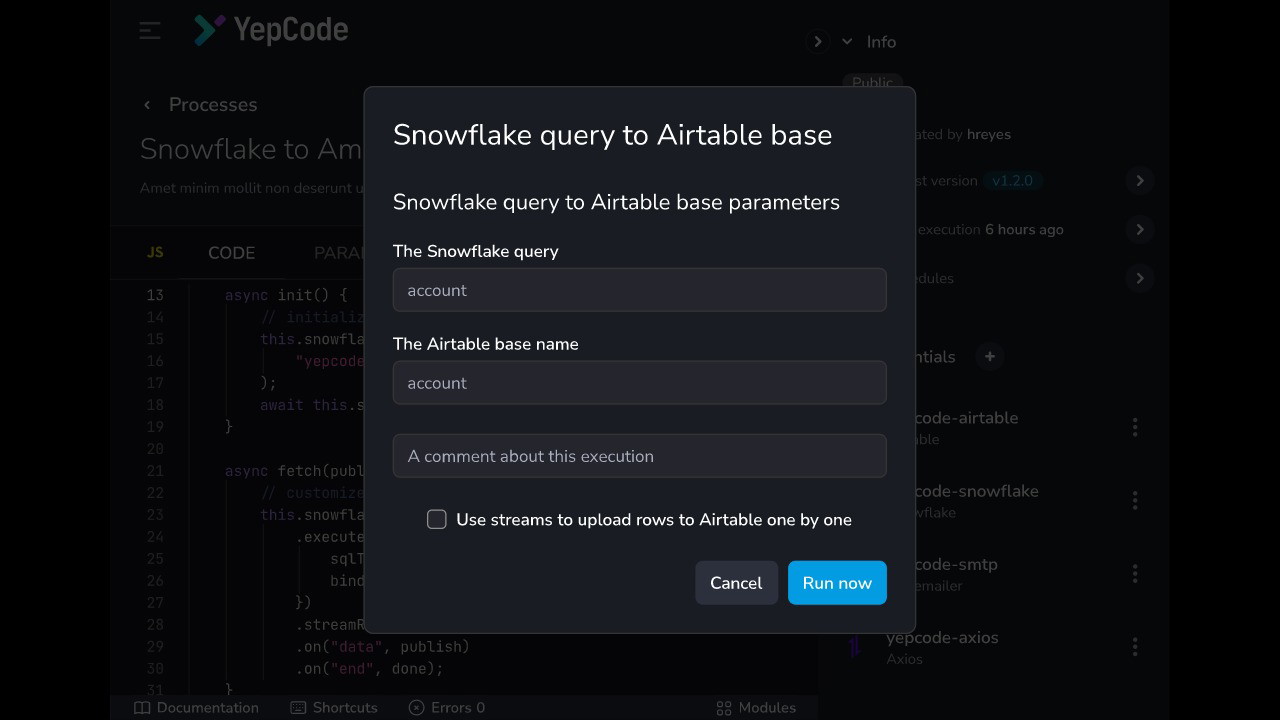Screen dimensions: 1280x720
Task: Focus the Airtable base name field
Action: [x=639, y=383]
